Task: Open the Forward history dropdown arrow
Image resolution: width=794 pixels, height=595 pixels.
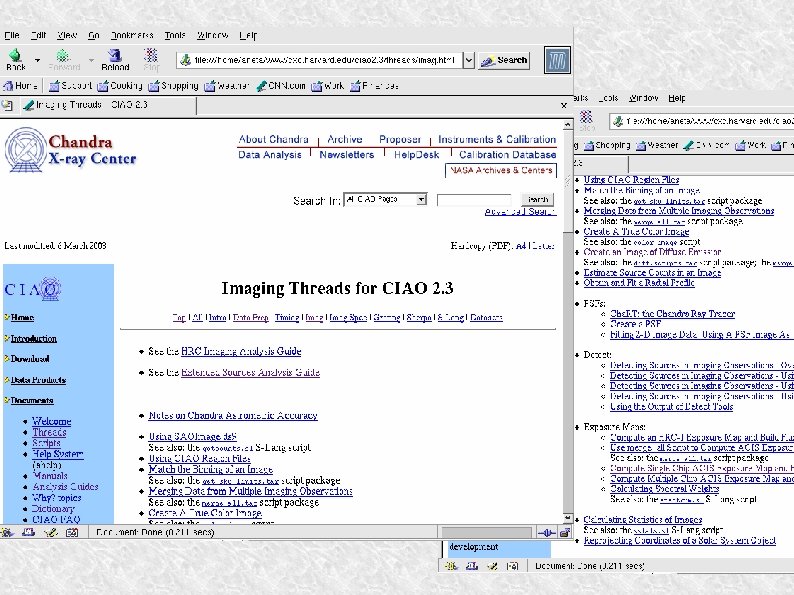Action: click(x=91, y=60)
